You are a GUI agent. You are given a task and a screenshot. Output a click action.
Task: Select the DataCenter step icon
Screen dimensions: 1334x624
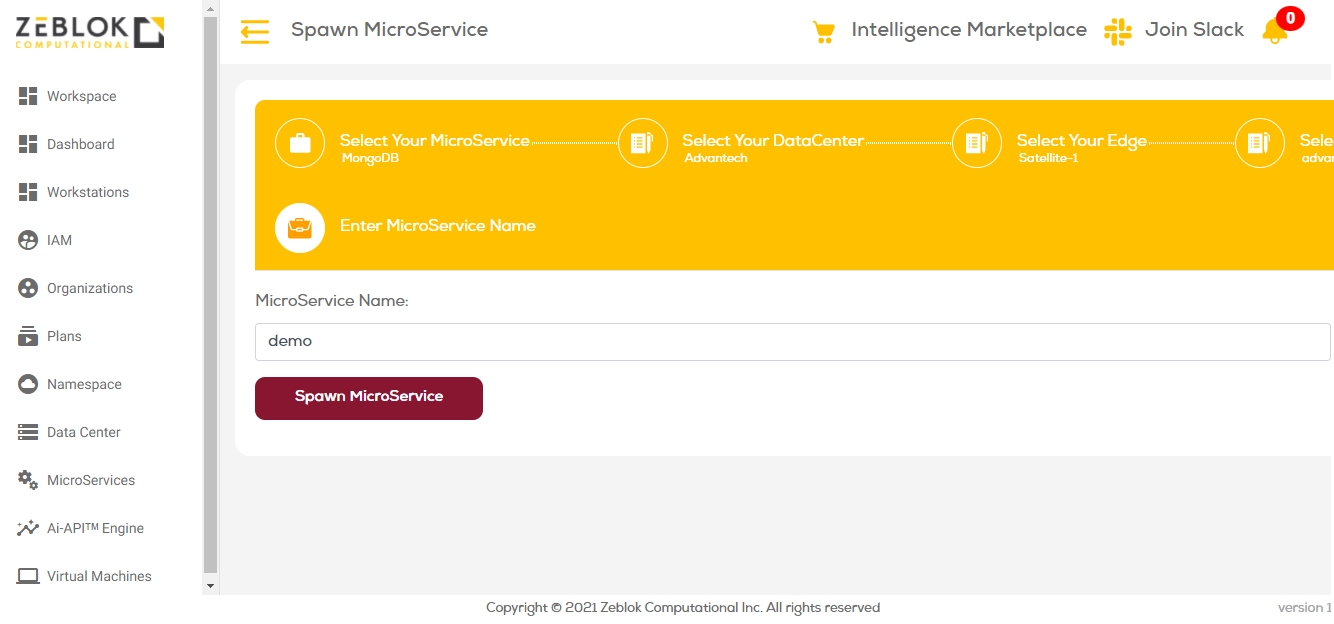(x=643, y=143)
